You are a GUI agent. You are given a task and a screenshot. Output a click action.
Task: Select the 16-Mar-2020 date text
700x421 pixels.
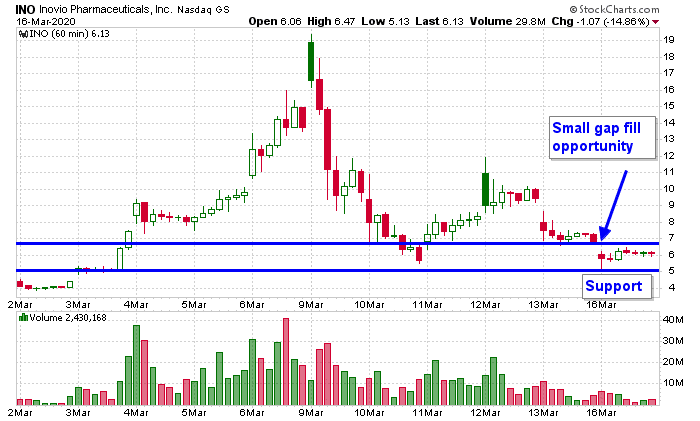pyautogui.click(x=46, y=21)
